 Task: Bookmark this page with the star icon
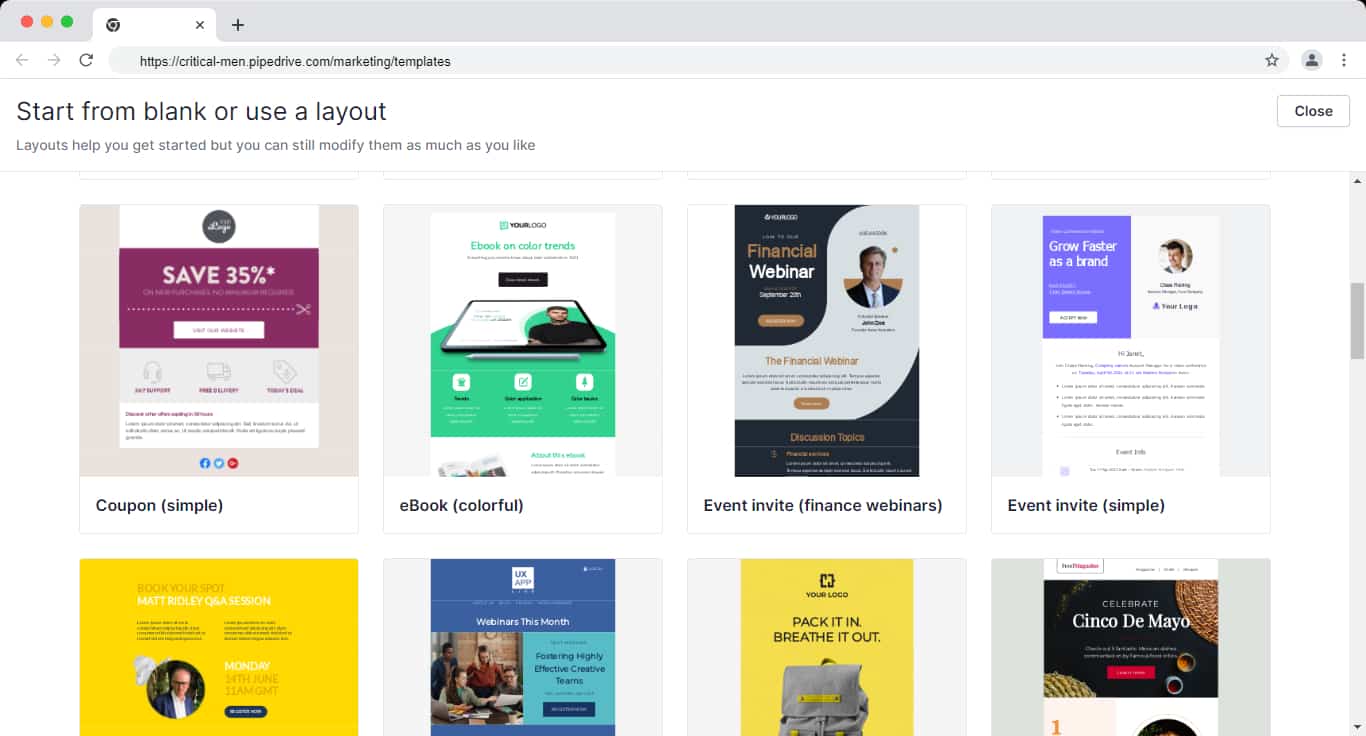(1272, 60)
